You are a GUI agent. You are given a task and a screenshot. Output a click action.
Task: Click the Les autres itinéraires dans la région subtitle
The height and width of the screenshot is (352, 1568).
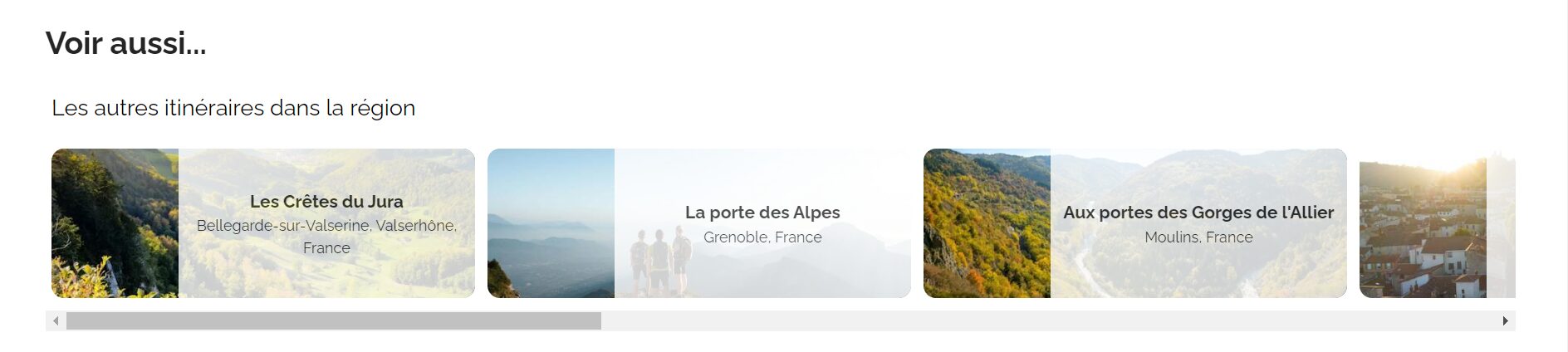coord(233,108)
